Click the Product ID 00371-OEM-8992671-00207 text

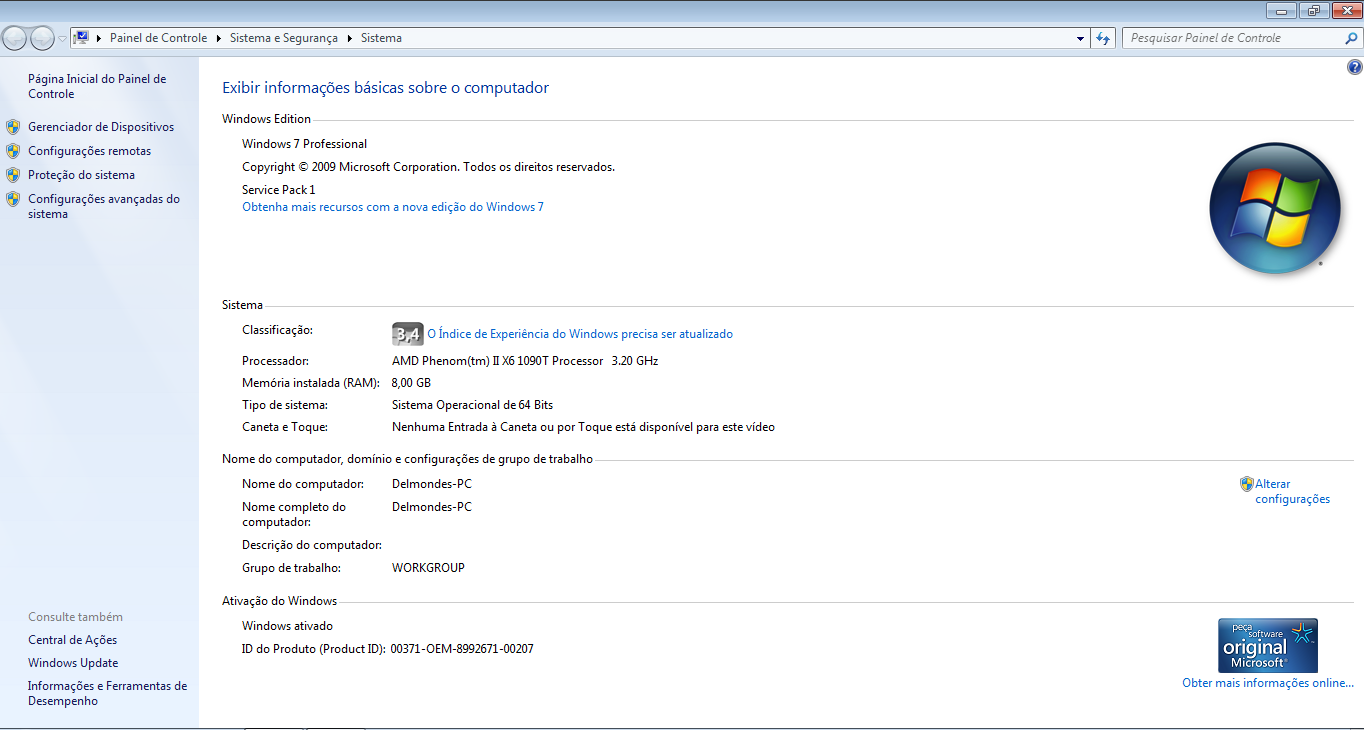462,649
